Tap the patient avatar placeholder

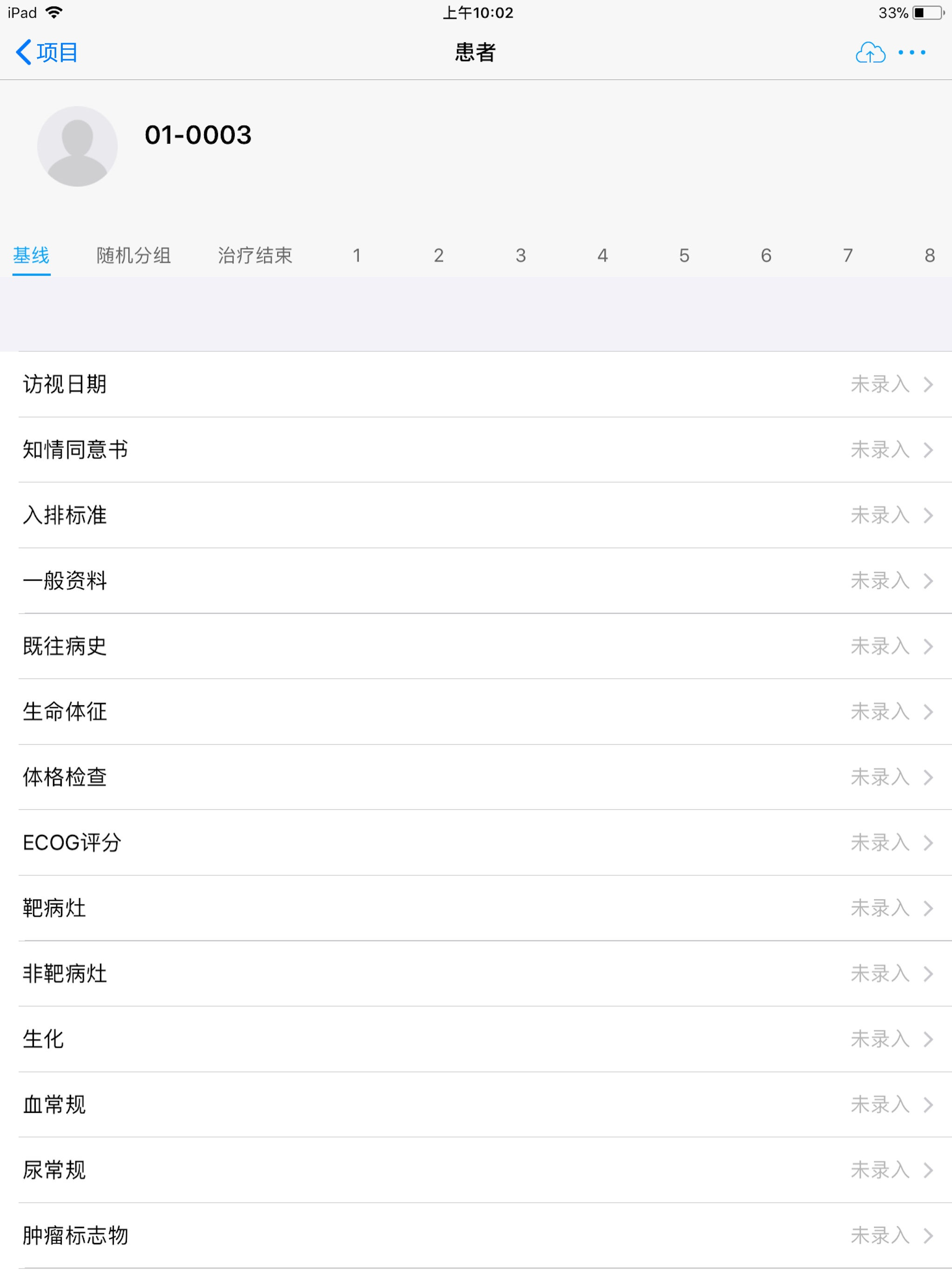coord(78,146)
